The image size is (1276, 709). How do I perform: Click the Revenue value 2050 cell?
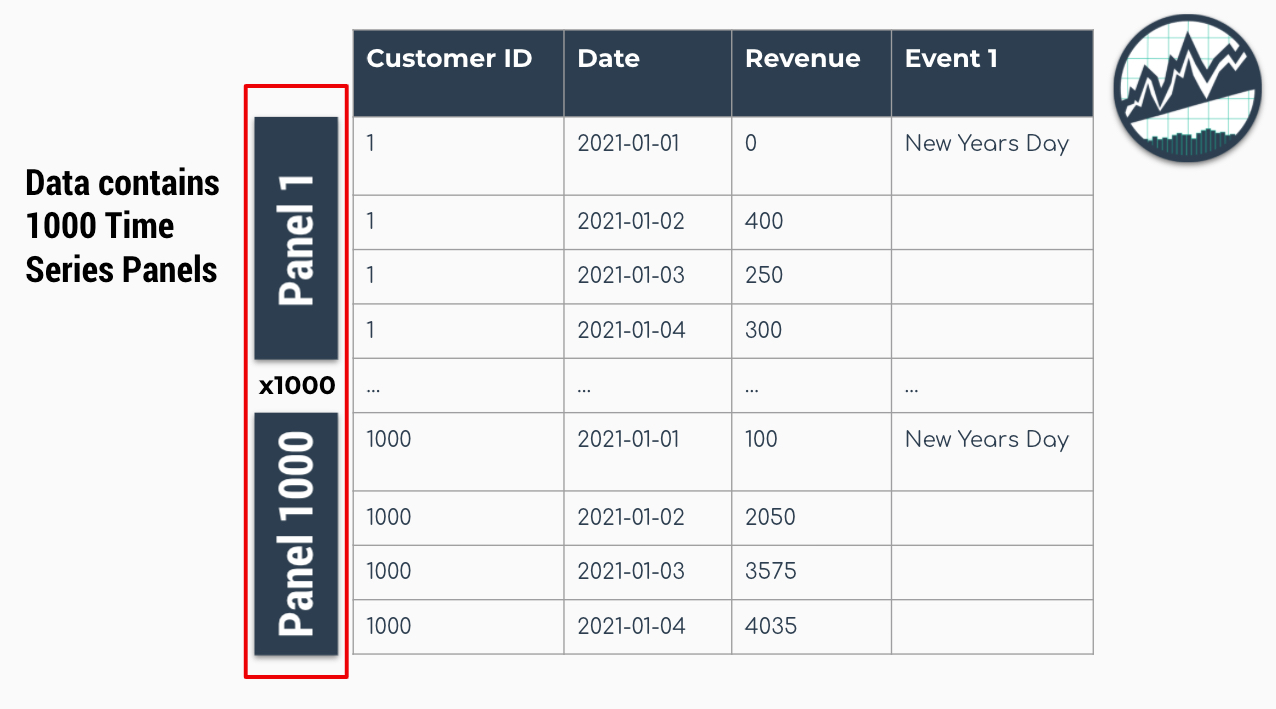click(767, 517)
